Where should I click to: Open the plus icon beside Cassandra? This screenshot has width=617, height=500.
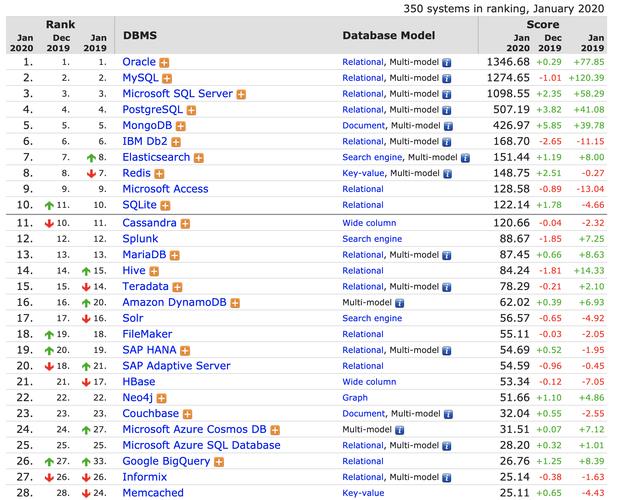pyautogui.click(x=185, y=223)
